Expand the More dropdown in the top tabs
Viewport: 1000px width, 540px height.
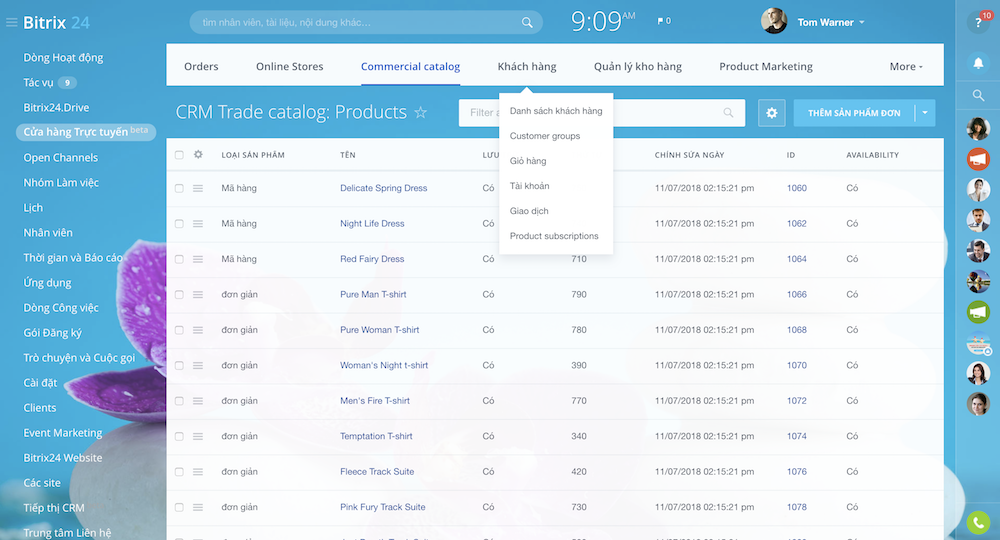(905, 67)
